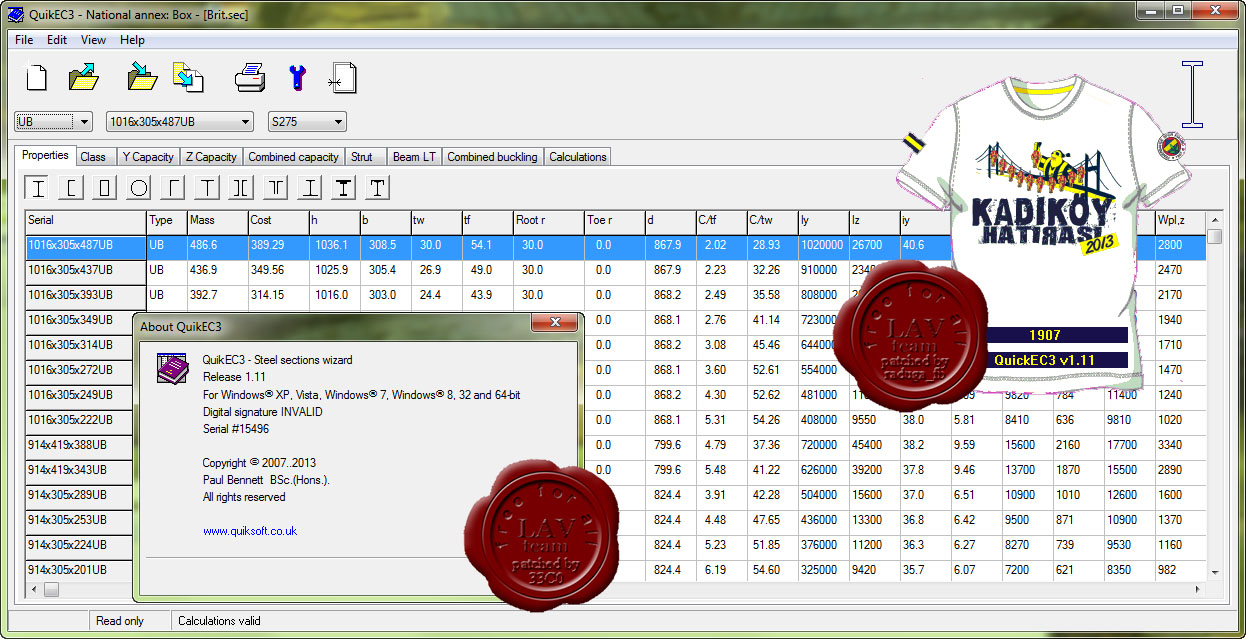Close the About QuikEC3 dialog
The width and height of the screenshot is (1246, 639).
pyautogui.click(x=554, y=323)
